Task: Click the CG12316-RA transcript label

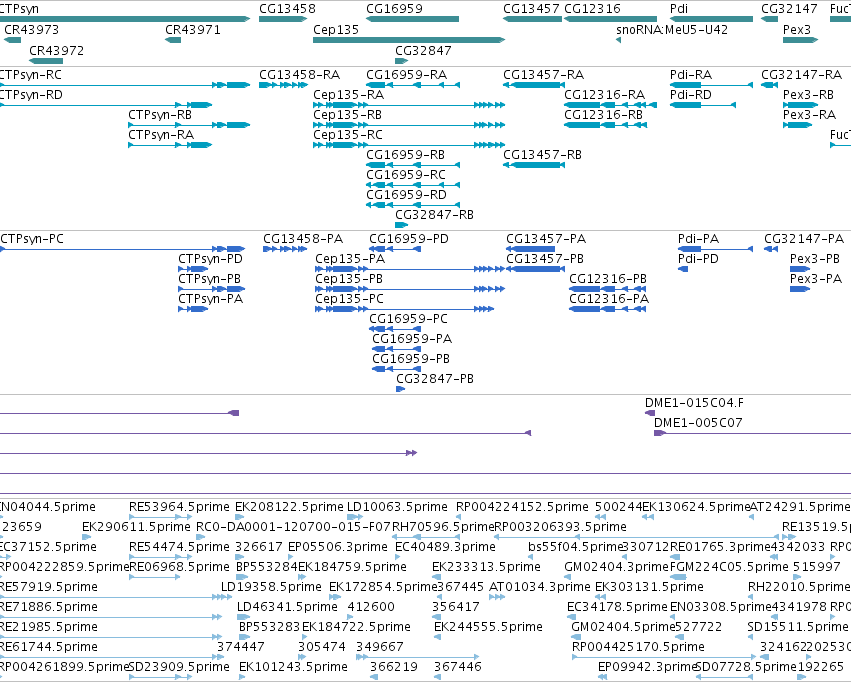Action: [605, 95]
